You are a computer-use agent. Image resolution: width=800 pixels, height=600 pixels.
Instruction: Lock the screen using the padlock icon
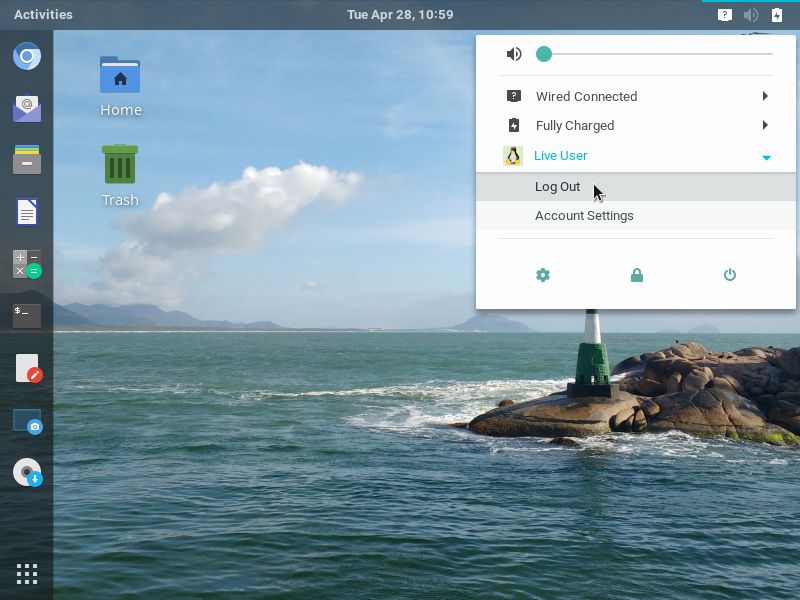pyautogui.click(x=636, y=274)
